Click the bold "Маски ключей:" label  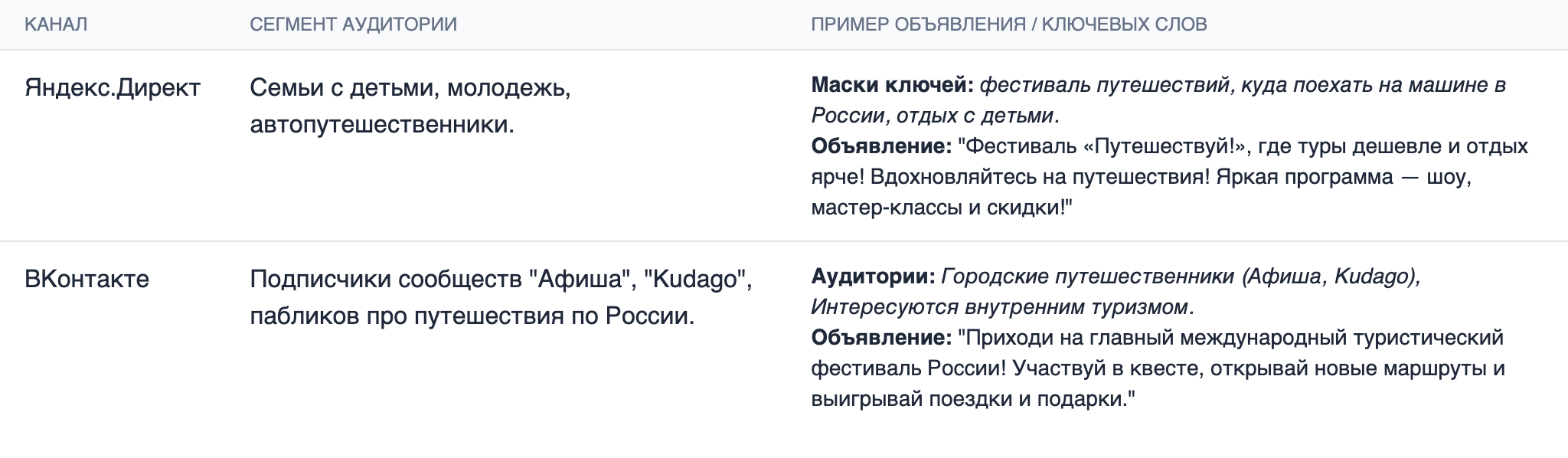(x=892, y=85)
